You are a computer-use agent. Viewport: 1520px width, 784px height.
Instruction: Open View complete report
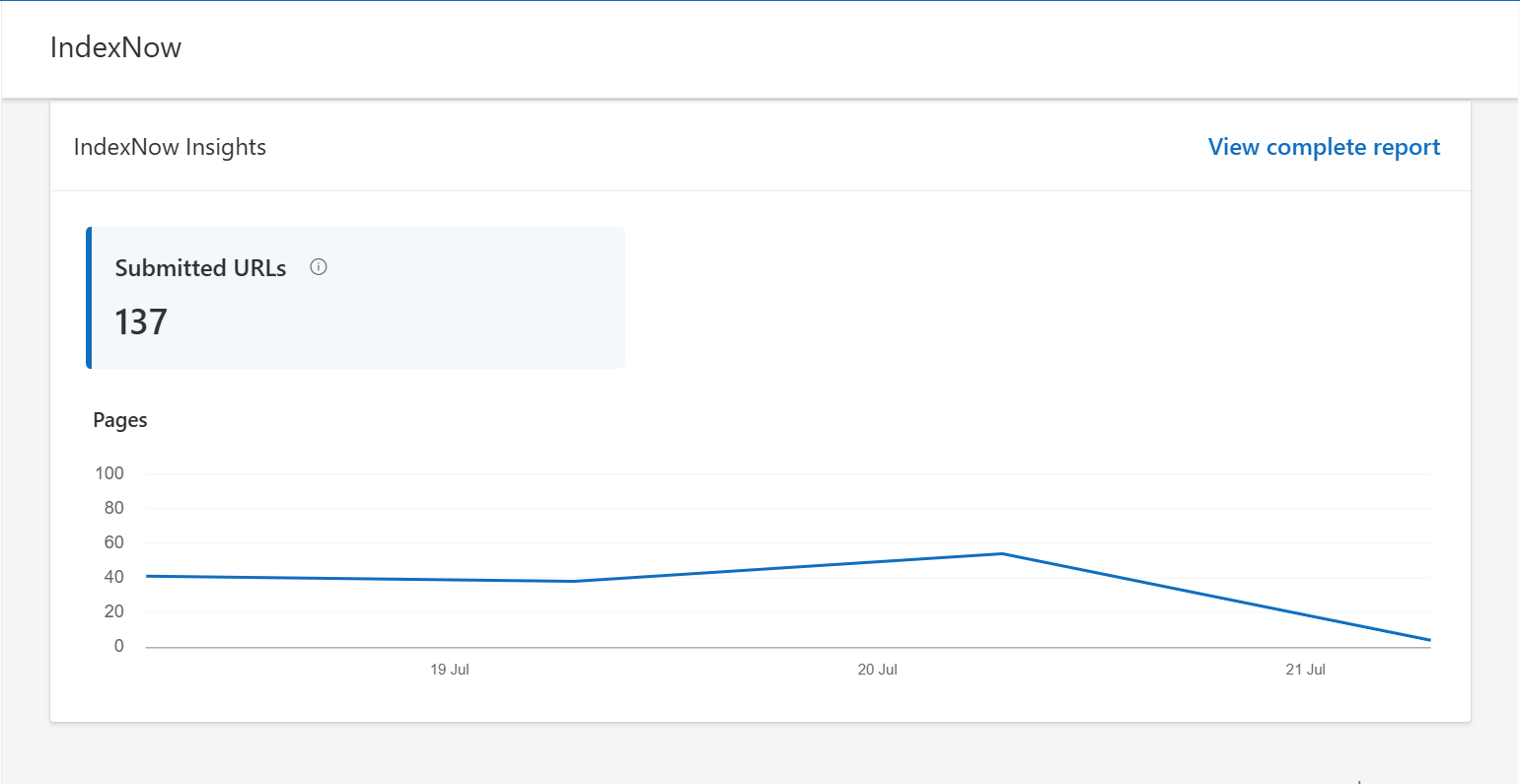click(x=1324, y=147)
